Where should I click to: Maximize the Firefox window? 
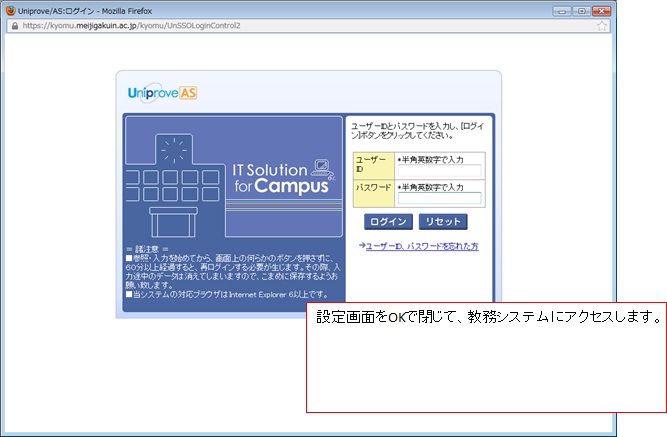581,11
